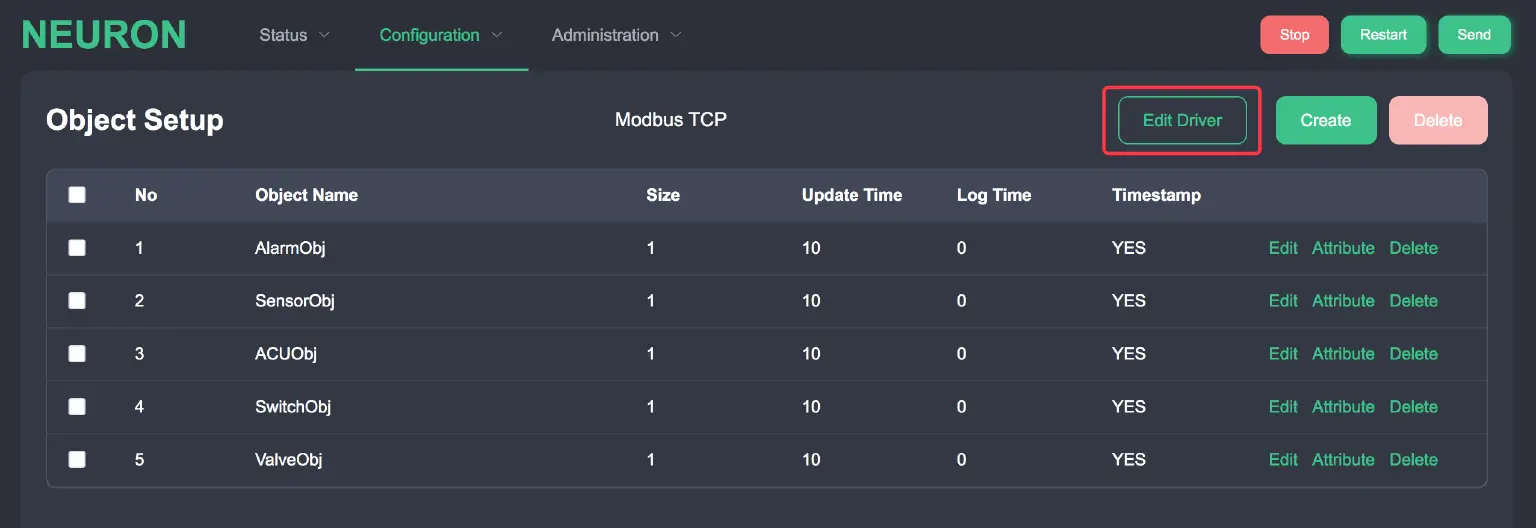Toggle the select-all header checkbox

[x=77, y=195]
